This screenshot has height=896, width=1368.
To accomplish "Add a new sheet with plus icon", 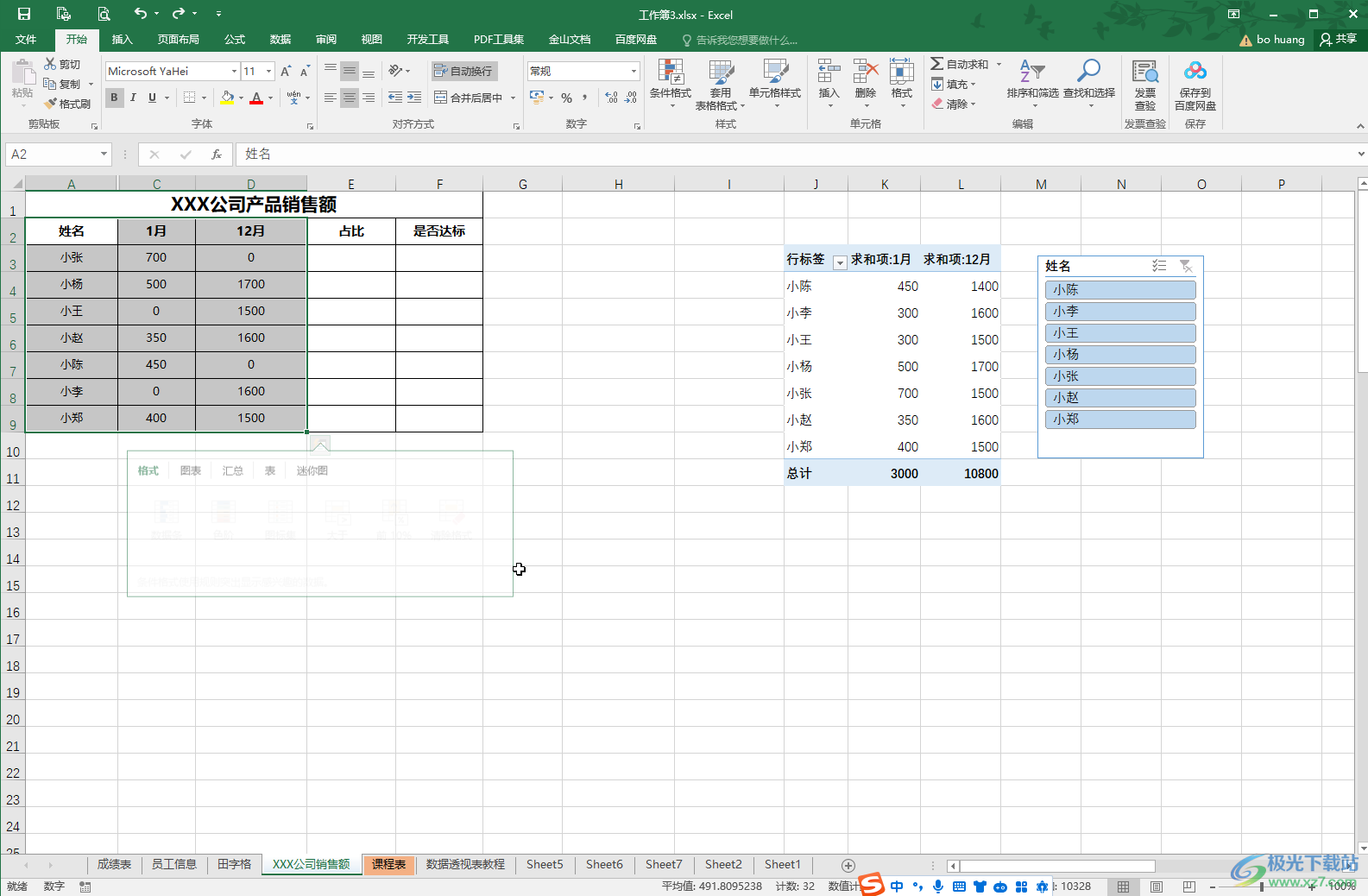I will coord(848,865).
